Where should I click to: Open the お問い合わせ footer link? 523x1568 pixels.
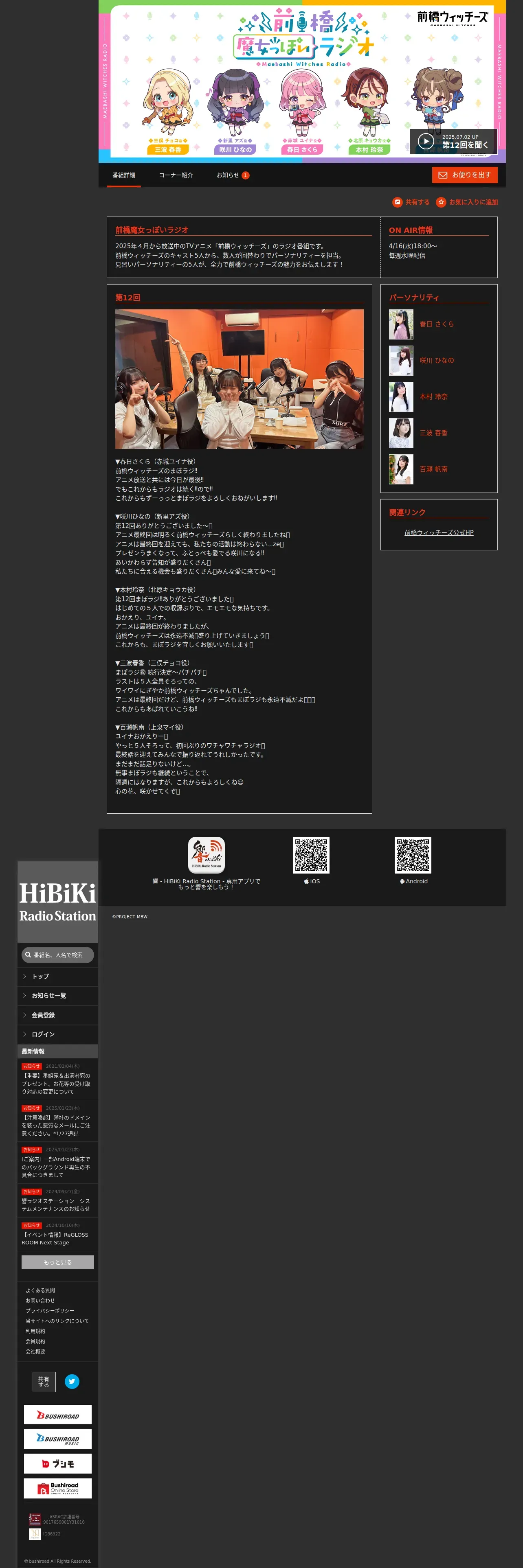click(40, 1301)
